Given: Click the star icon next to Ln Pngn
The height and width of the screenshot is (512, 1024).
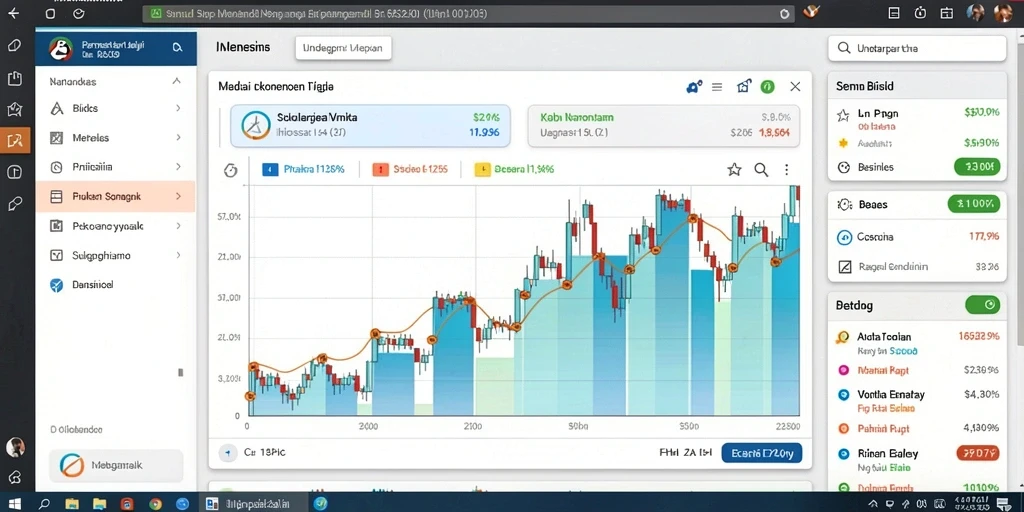Looking at the screenshot, I should point(842,115).
